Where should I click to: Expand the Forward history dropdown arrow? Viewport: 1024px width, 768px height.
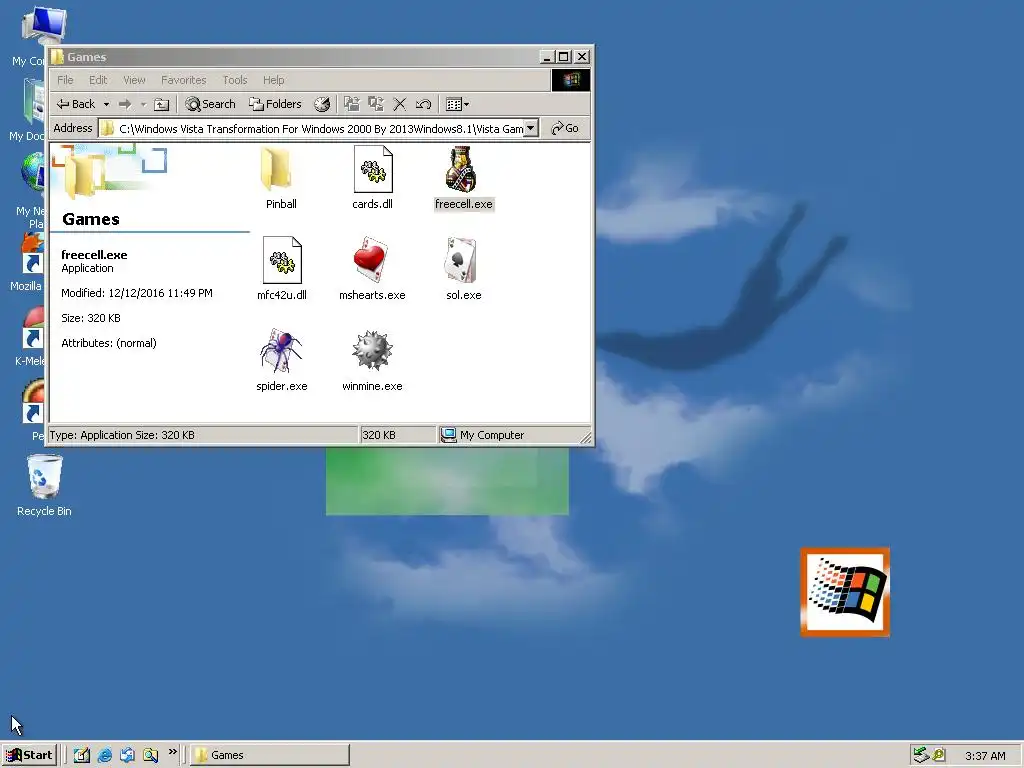point(143,104)
